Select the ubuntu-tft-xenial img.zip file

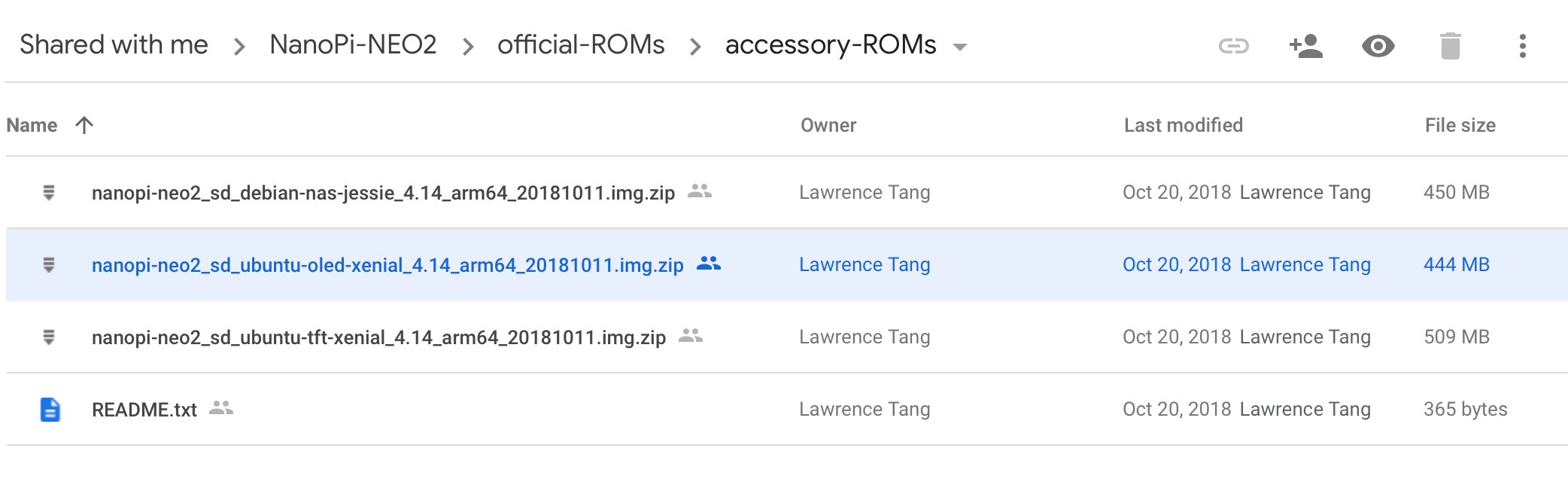tap(378, 337)
